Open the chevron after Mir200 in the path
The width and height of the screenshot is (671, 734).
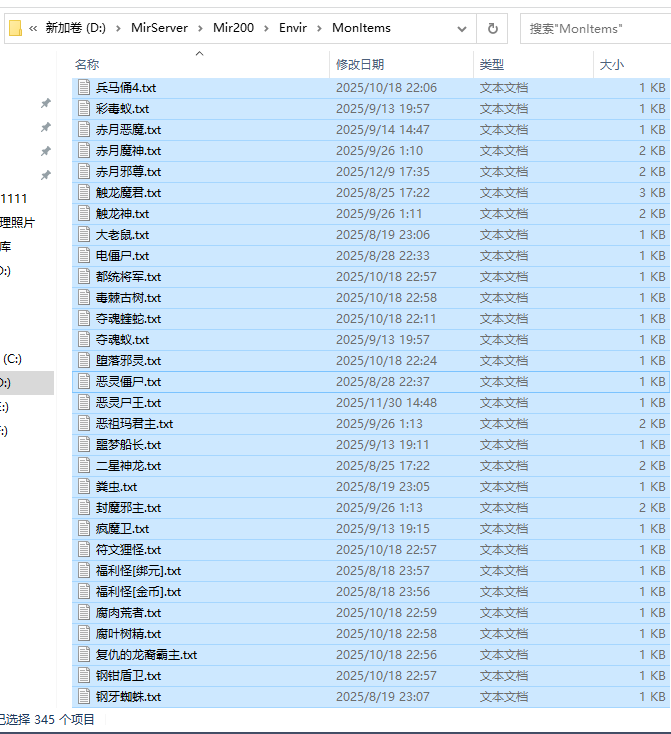click(266, 28)
